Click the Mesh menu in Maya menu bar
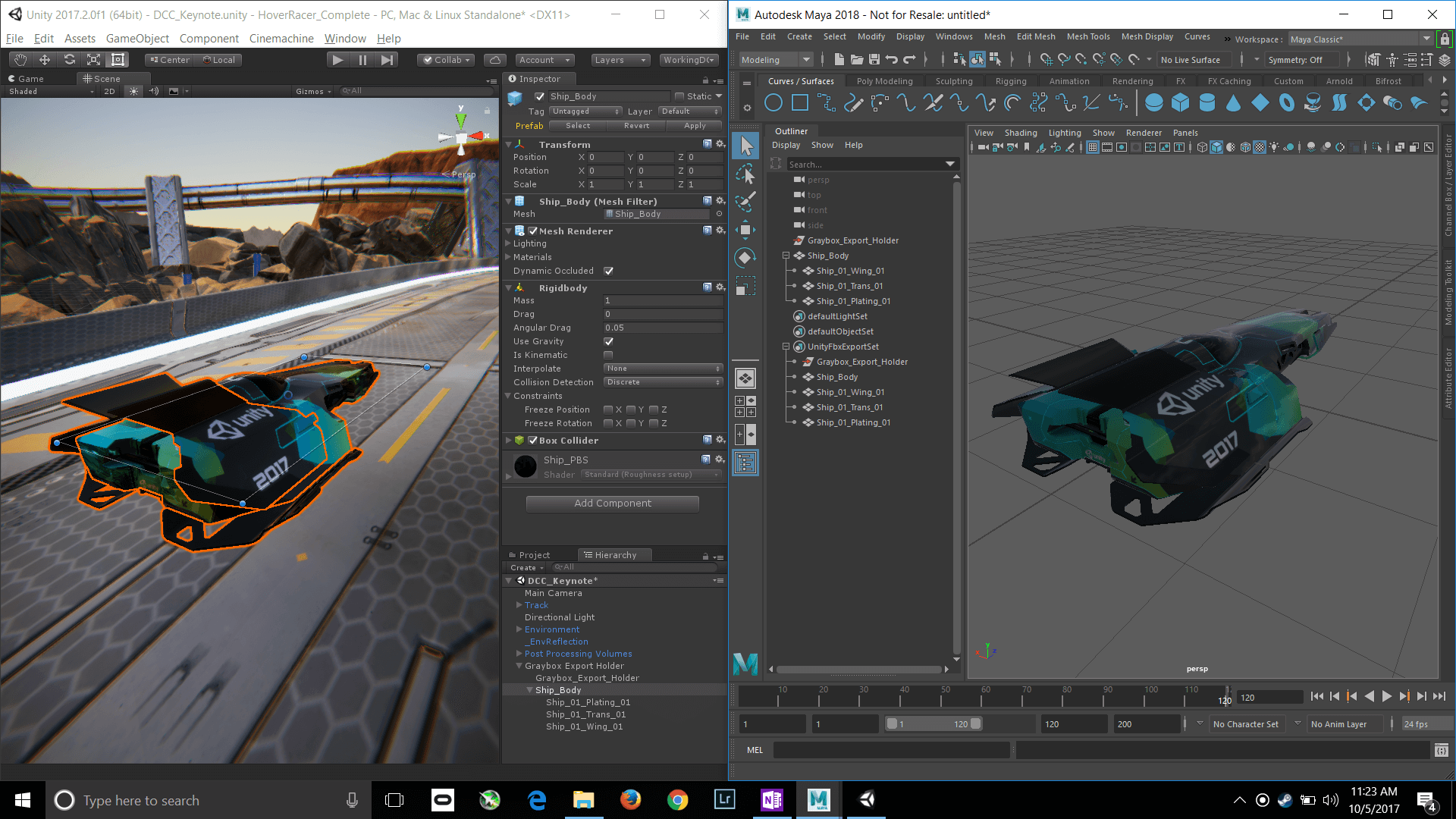Screen dimensions: 1456x819 pyautogui.click(x=997, y=38)
